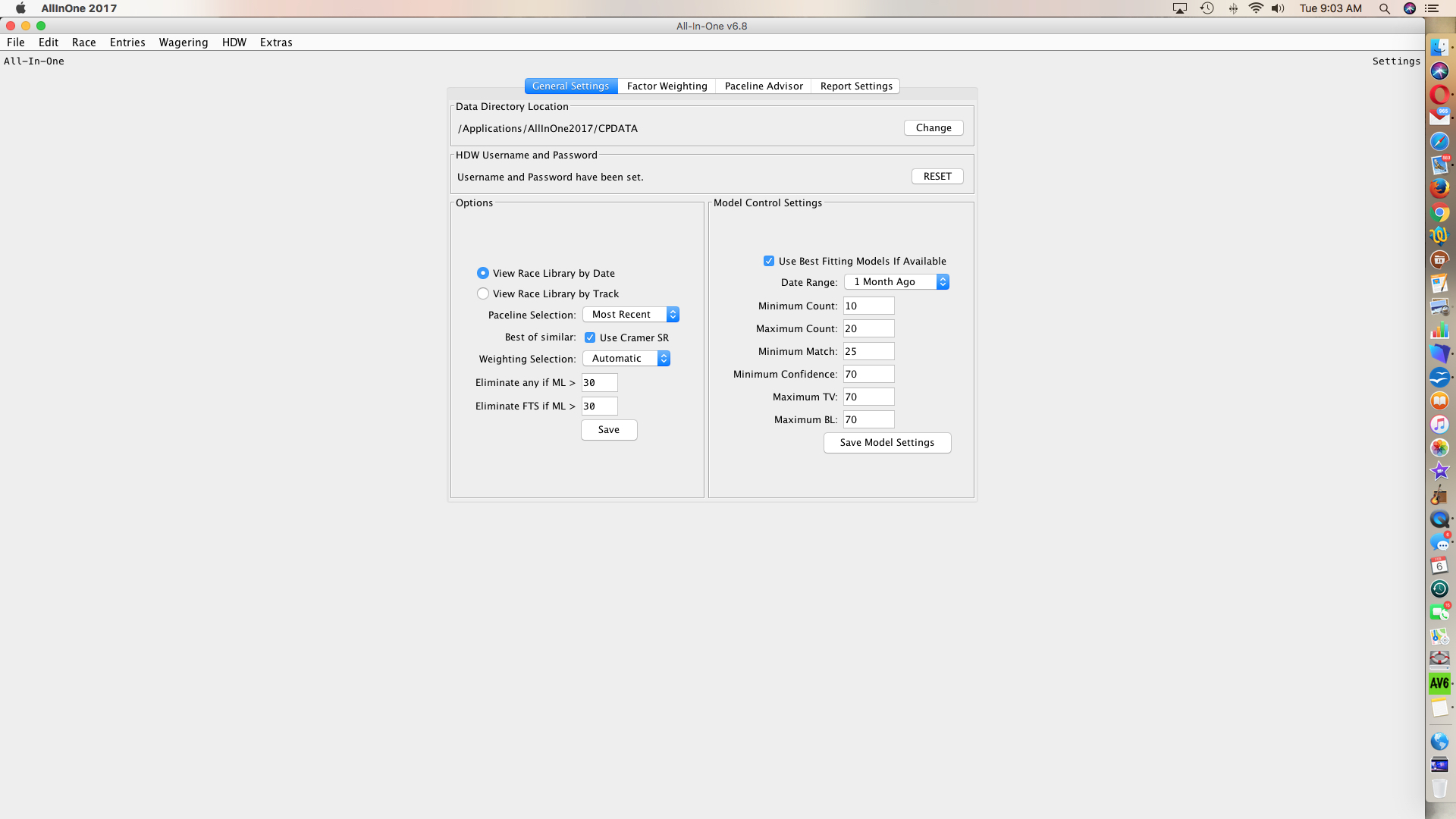Edit the Minimum Confidence value field
Image resolution: width=1456 pixels, height=819 pixels.
pyautogui.click(x=868, y=373)
